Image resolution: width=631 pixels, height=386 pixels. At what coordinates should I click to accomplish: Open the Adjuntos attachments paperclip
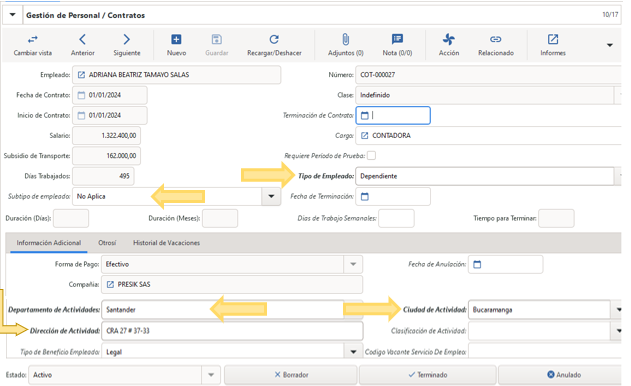click(x=345, y=39)
